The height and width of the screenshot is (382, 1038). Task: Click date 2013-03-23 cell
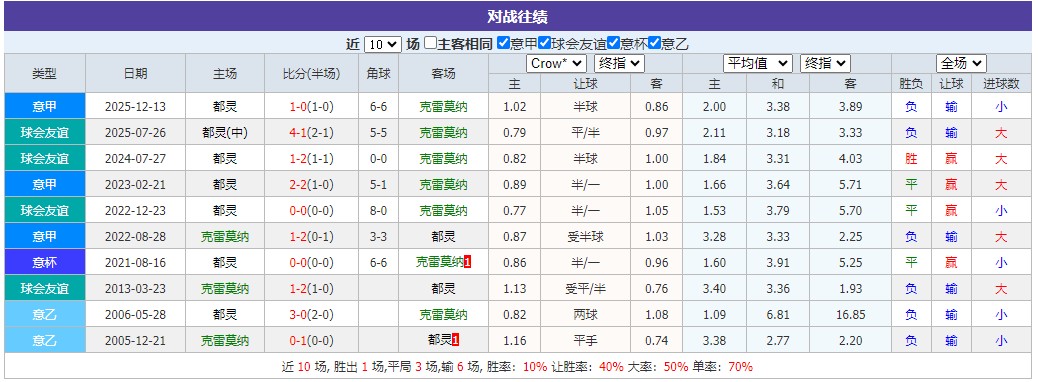[136, 289]
